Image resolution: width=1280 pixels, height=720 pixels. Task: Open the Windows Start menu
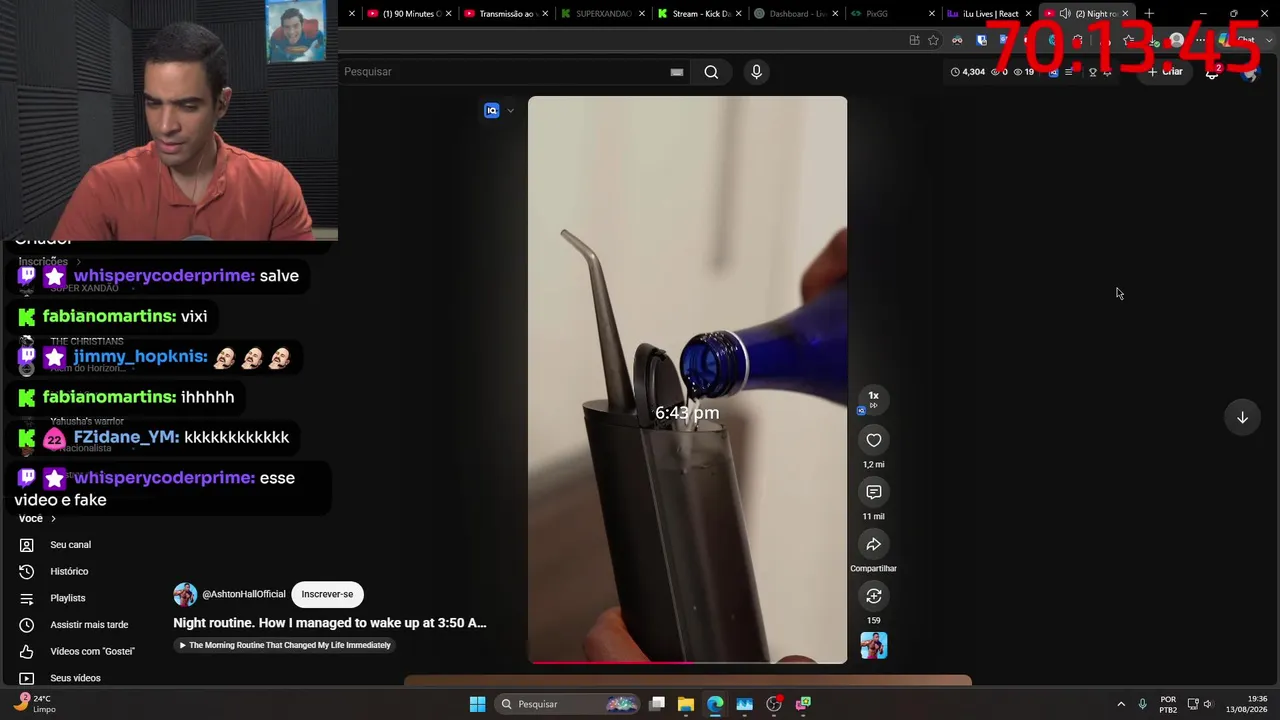(x=477, y=704)
